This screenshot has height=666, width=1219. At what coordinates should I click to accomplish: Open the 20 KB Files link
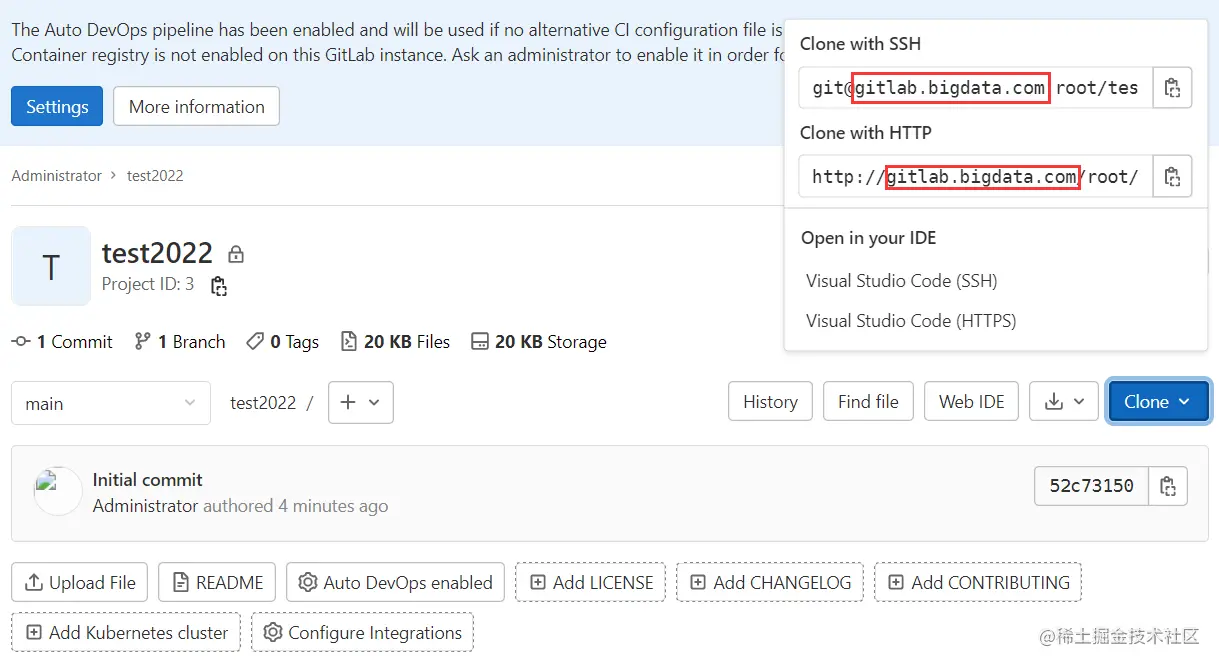[396, 342]
